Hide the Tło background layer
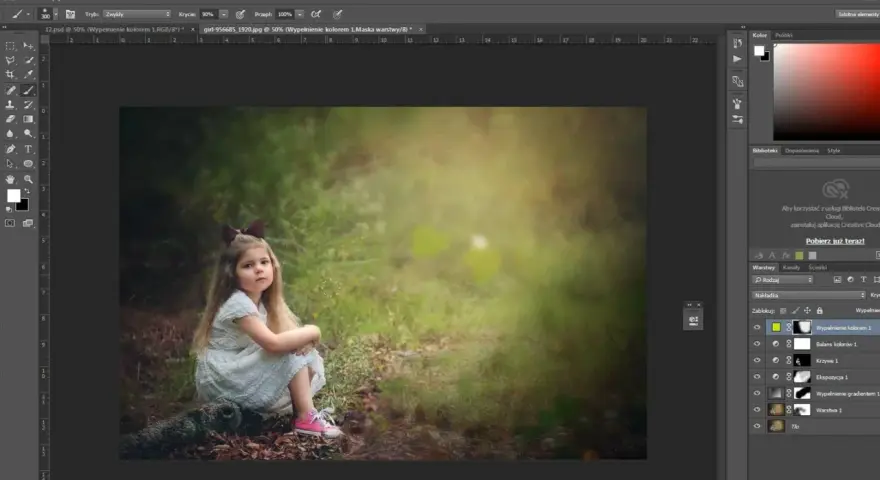Screen dimensions: 880x480 click(x=757, y=426)
